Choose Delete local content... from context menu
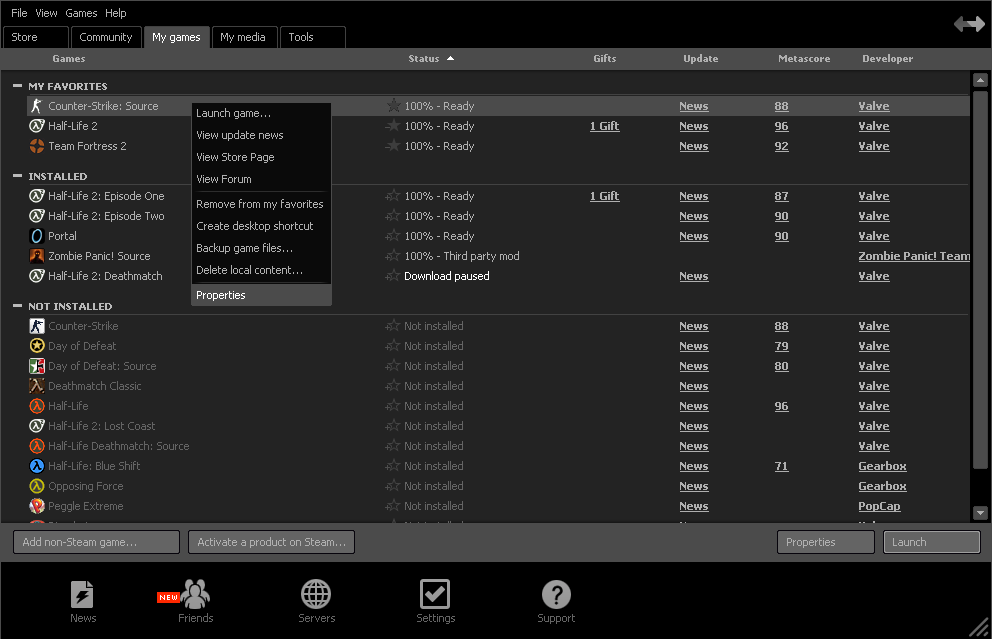Screen dimensions: 992x639 261,270
